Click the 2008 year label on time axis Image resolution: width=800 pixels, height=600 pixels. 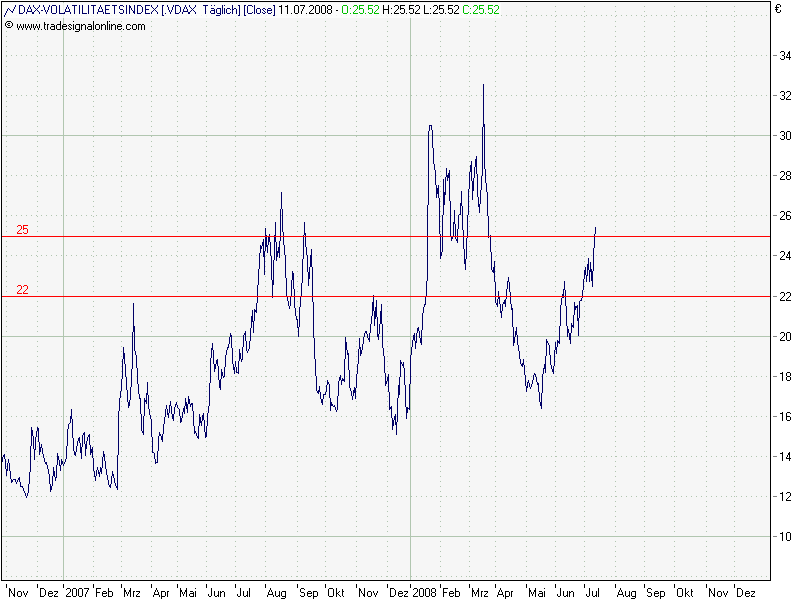tap(424, 592)
